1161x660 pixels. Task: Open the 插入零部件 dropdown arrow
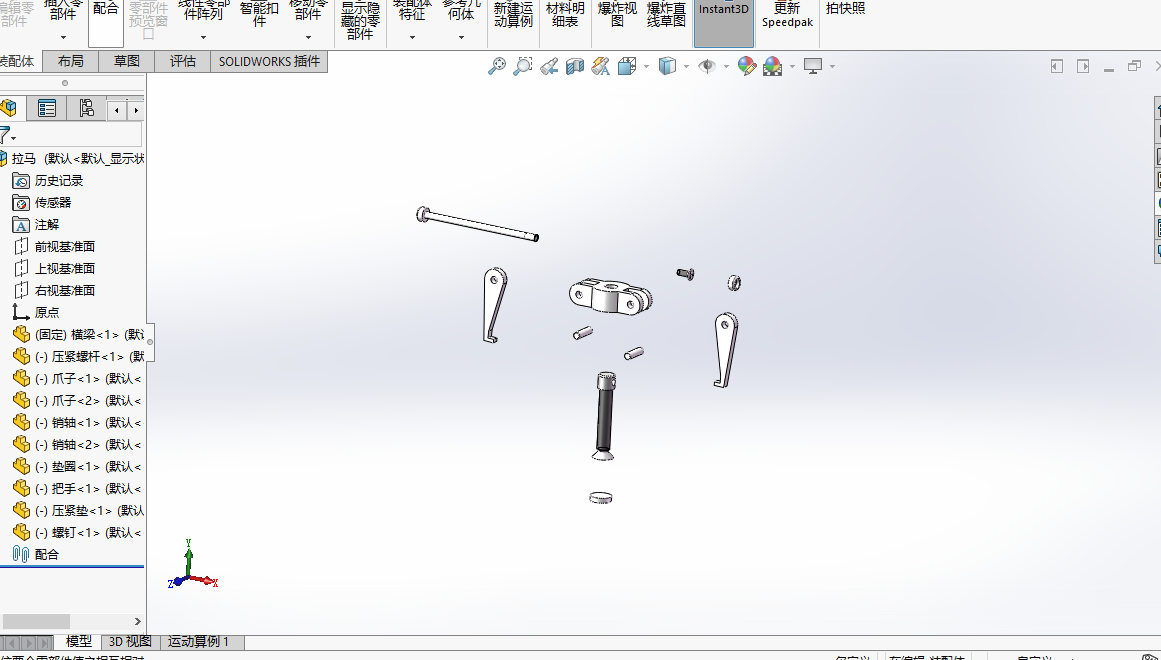[63, 37]
